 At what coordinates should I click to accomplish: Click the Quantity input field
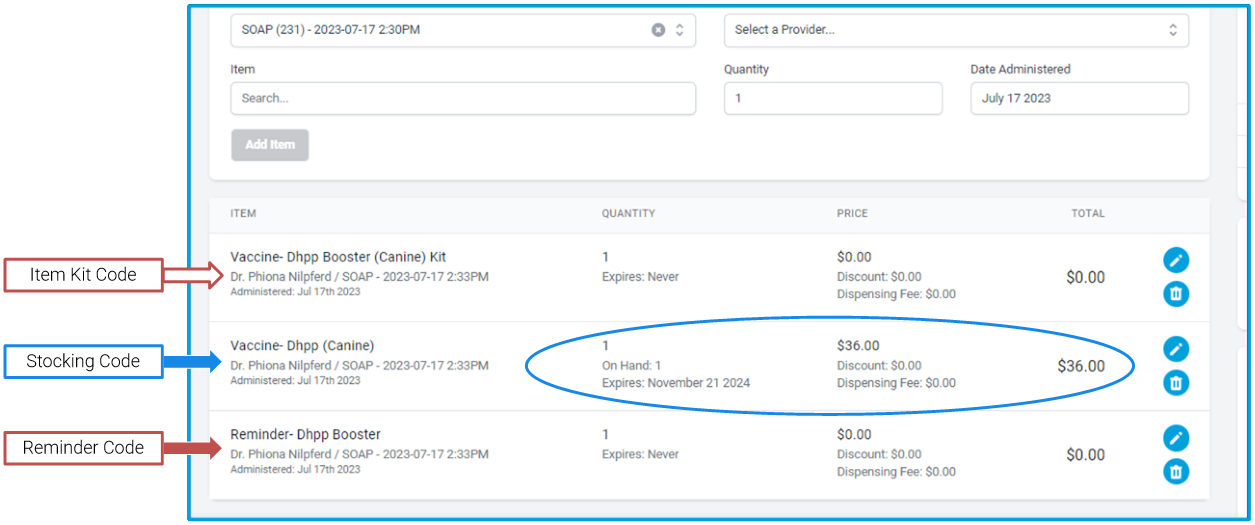click(833, 98)
